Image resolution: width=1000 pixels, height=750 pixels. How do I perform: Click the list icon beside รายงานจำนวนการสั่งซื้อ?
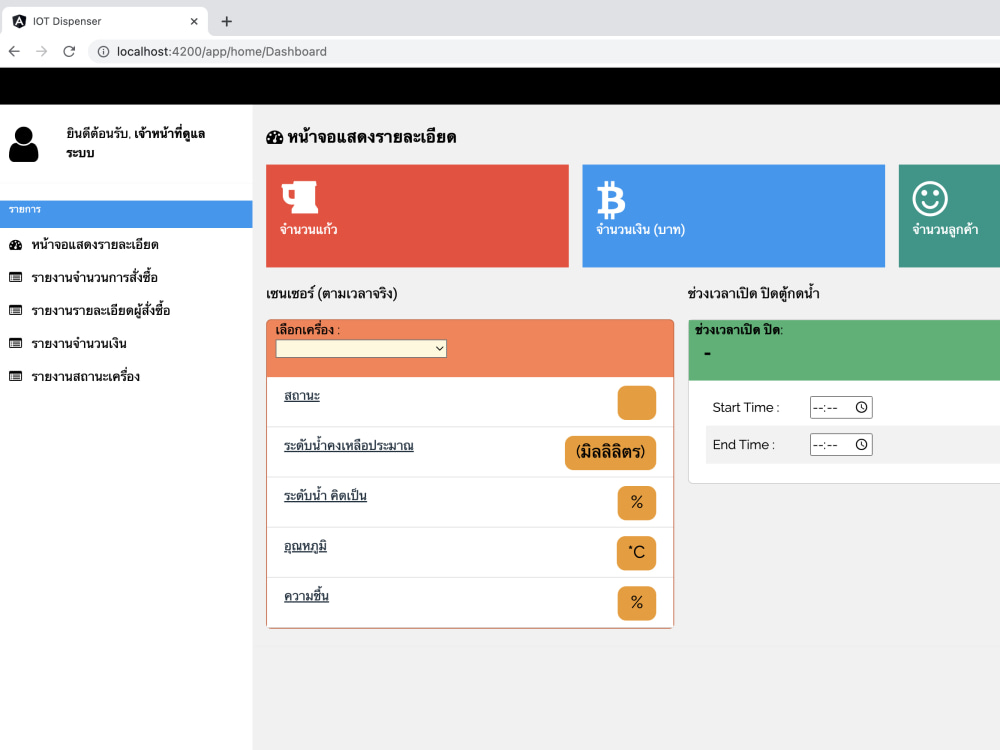[16, 277]
